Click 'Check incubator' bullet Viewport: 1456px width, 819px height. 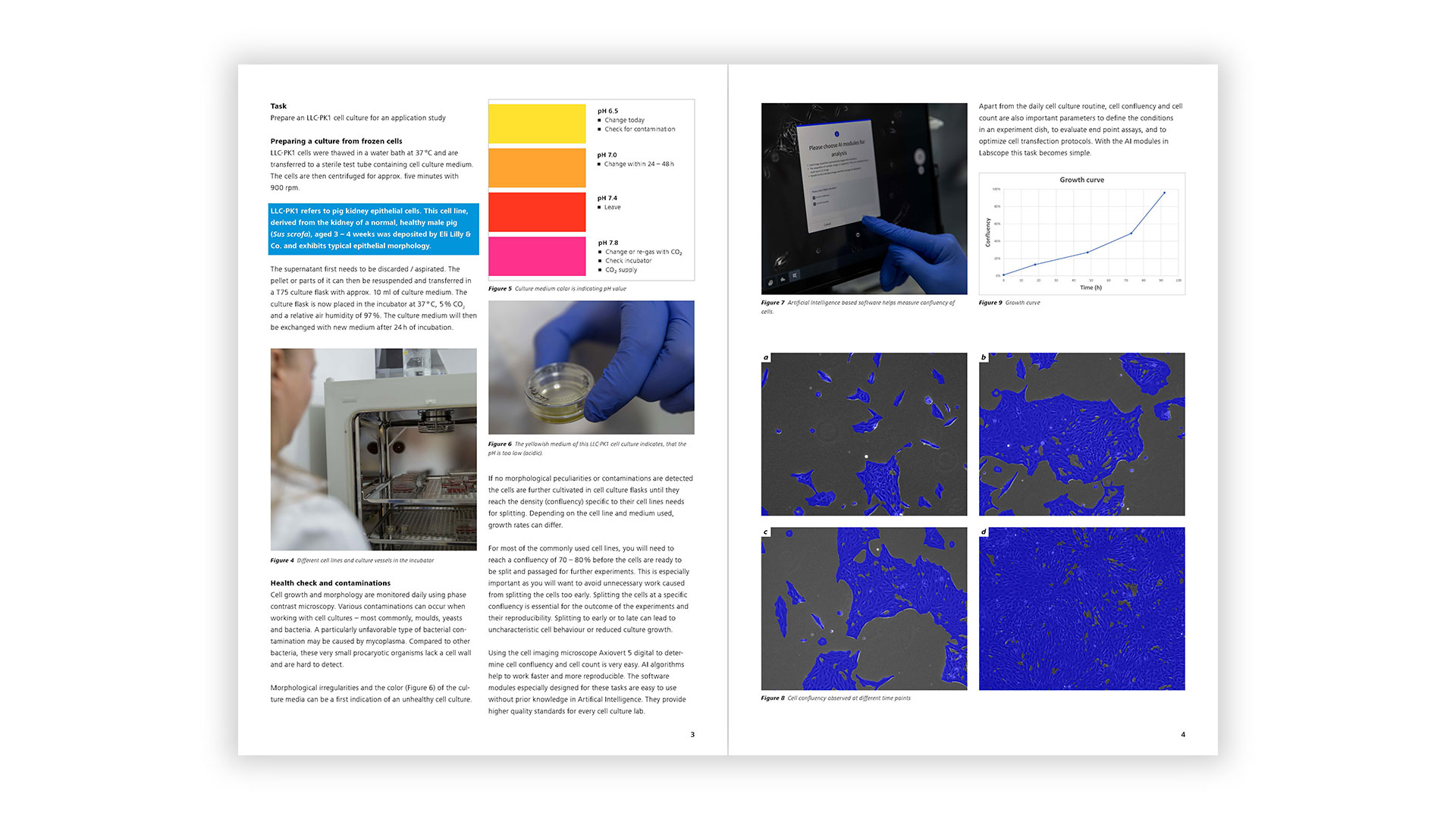point(625,261)
